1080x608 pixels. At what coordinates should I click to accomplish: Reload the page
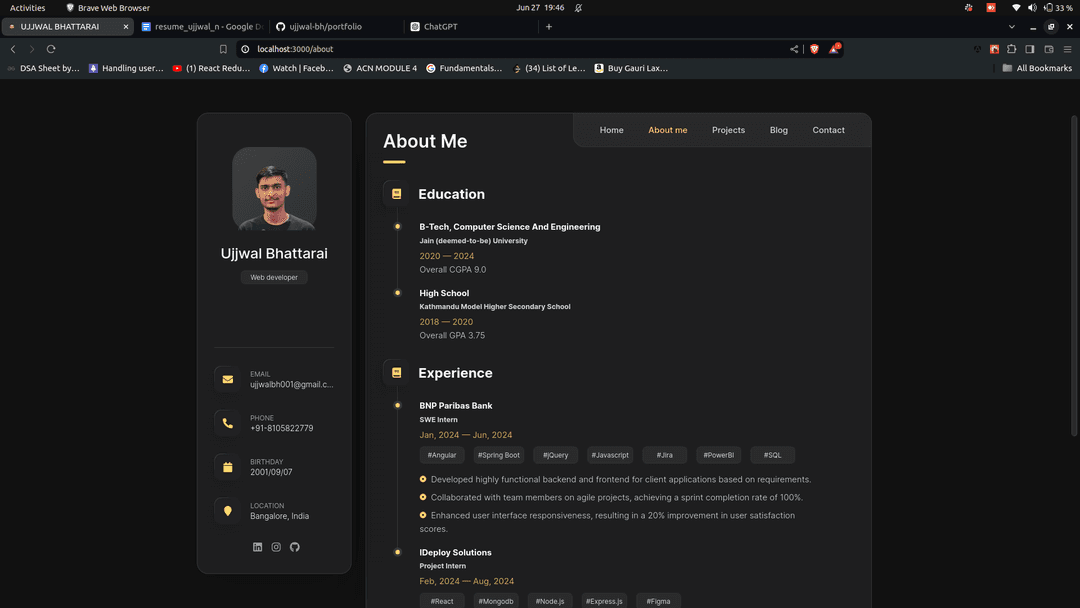(x=51, y=49)
